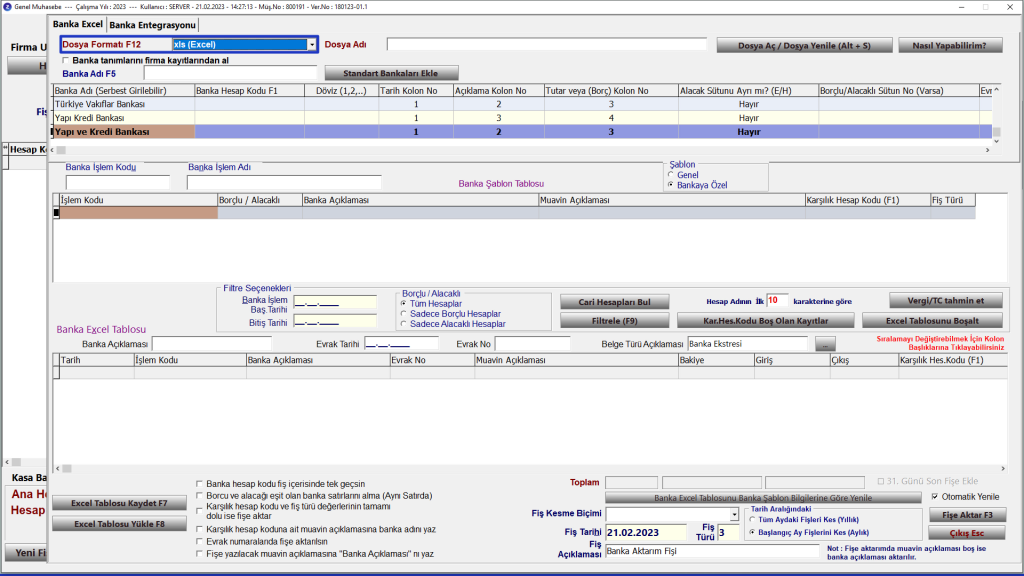The width and height of the screenshot is (1024, 576).
Task: Click the Fiş Tarihi date field
Action: (x=646, y=533)
